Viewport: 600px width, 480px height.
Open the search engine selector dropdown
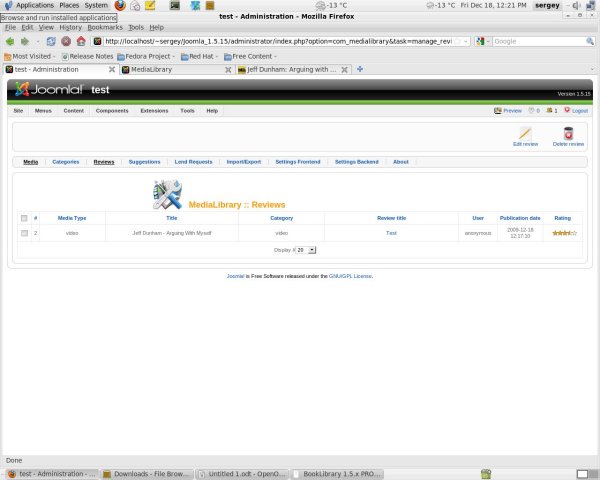[x=483, y=41]
